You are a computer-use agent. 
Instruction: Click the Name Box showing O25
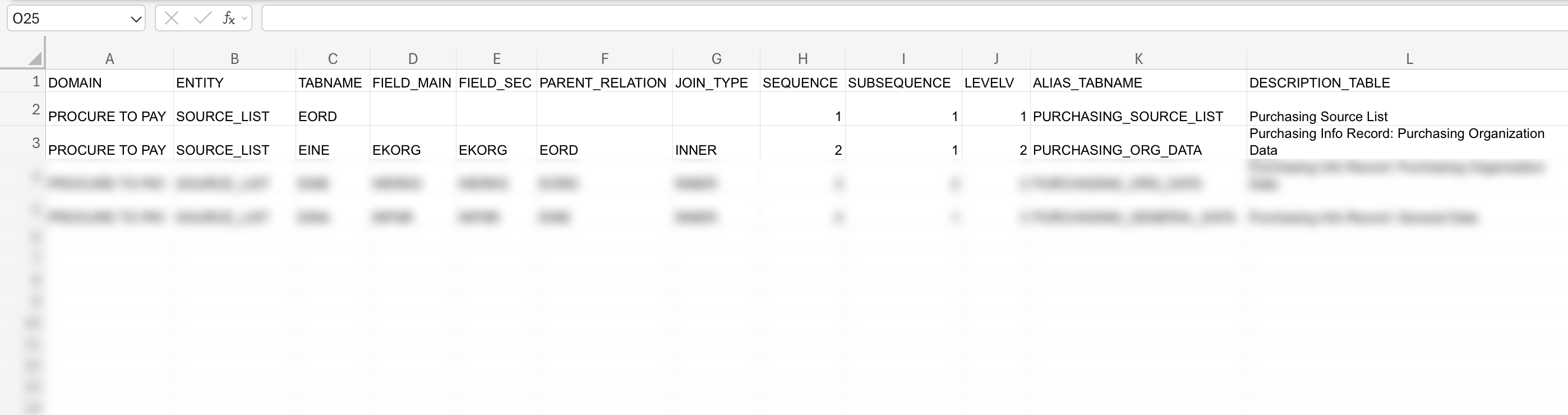[67, 19]
